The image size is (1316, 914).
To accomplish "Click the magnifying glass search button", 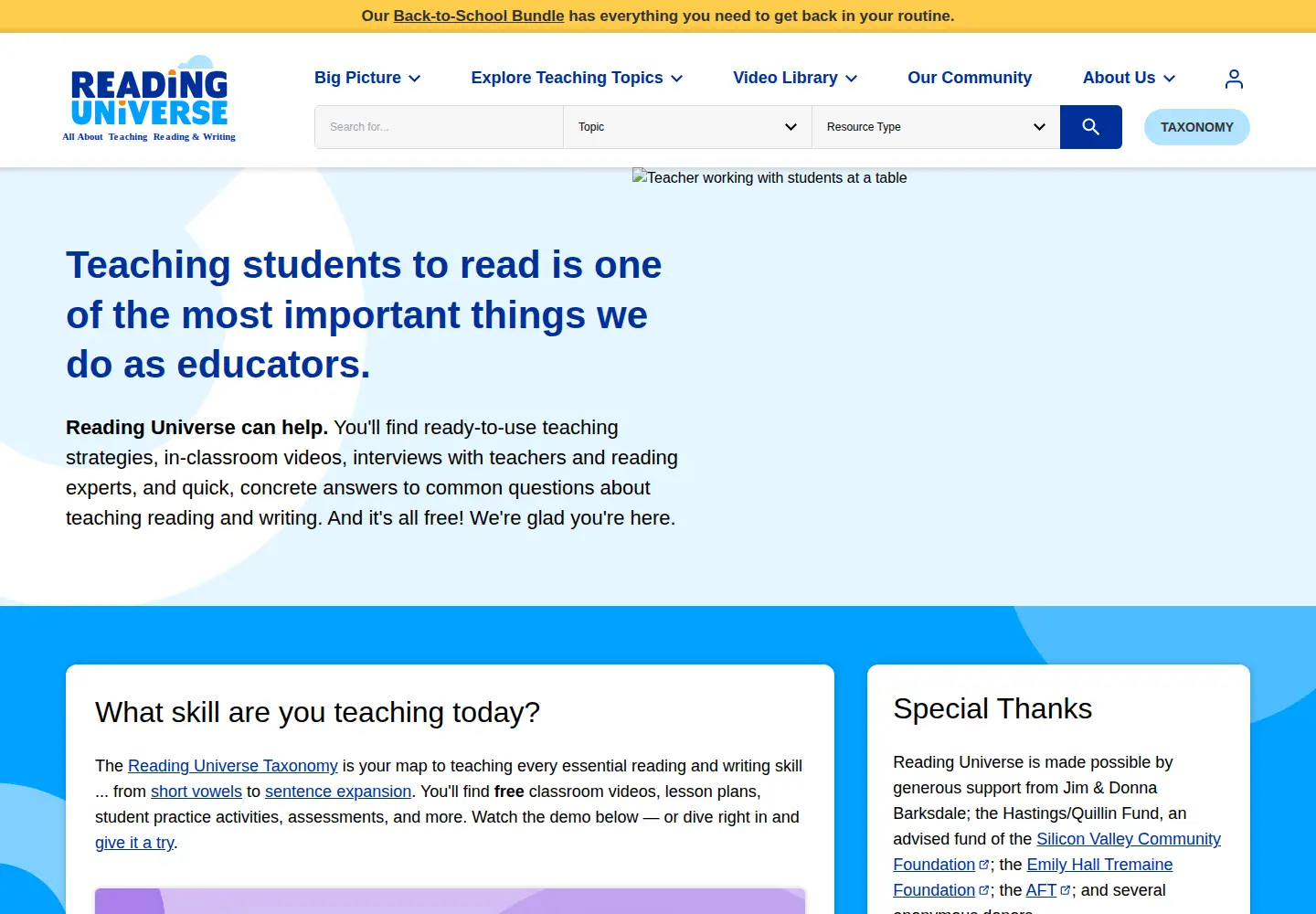I will [x=1090, y=127].
